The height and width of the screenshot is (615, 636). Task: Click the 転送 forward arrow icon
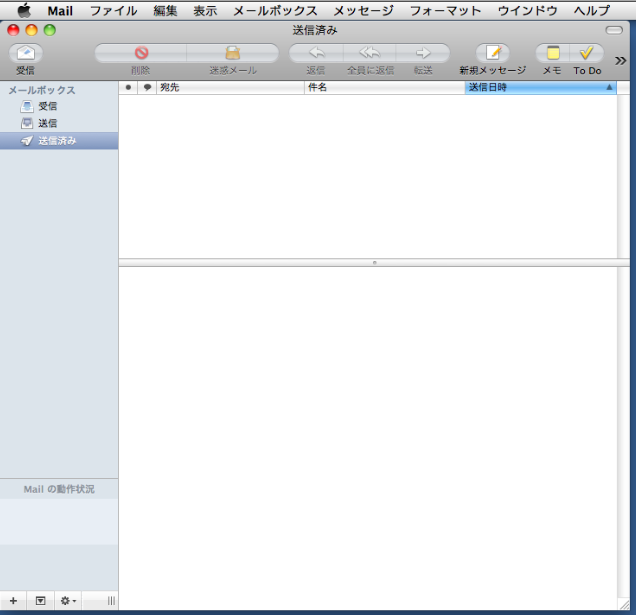pyautogui.click(x=423, y=54)
